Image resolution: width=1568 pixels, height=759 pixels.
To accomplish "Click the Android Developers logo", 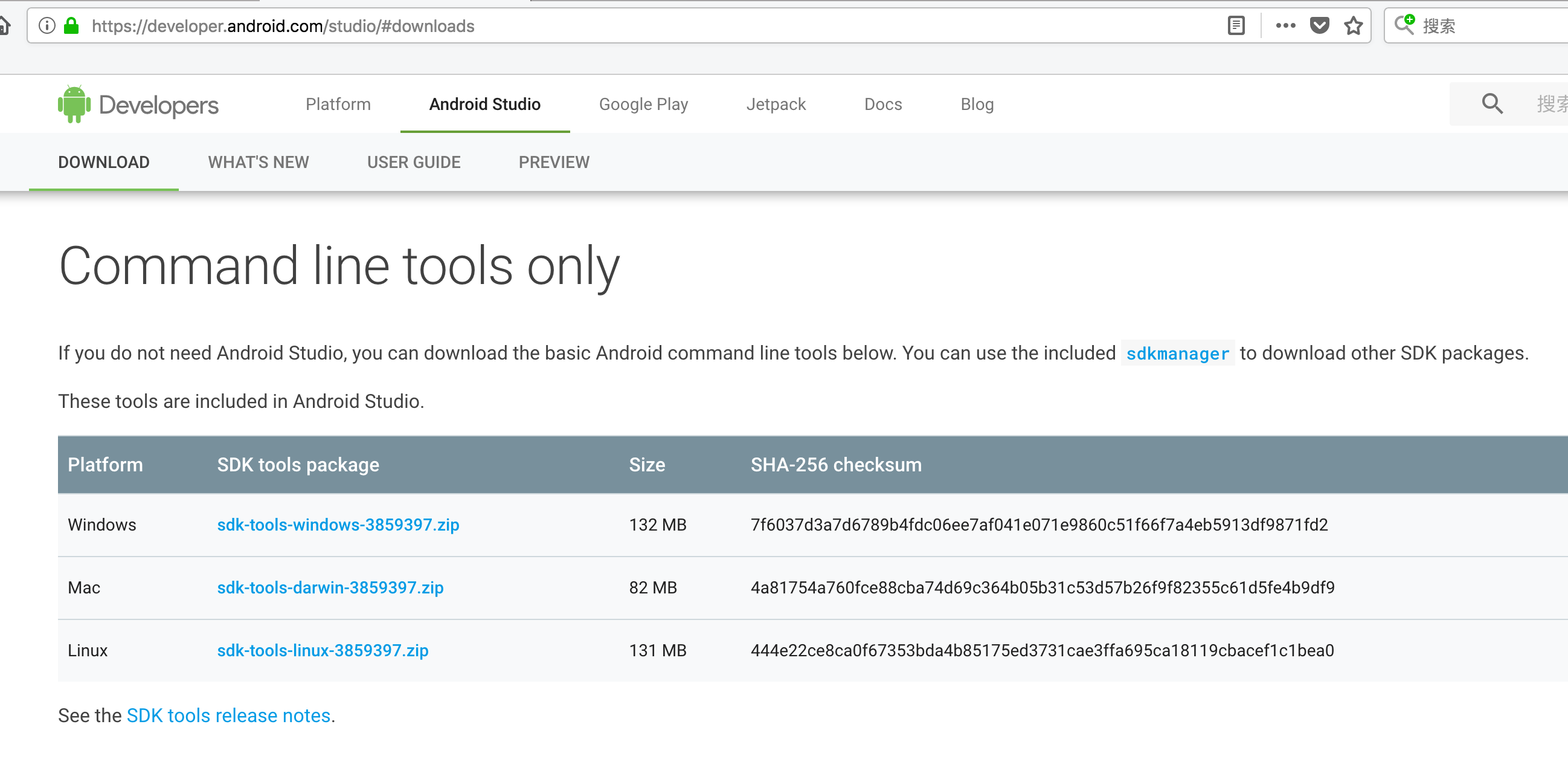I will [138, 105].
